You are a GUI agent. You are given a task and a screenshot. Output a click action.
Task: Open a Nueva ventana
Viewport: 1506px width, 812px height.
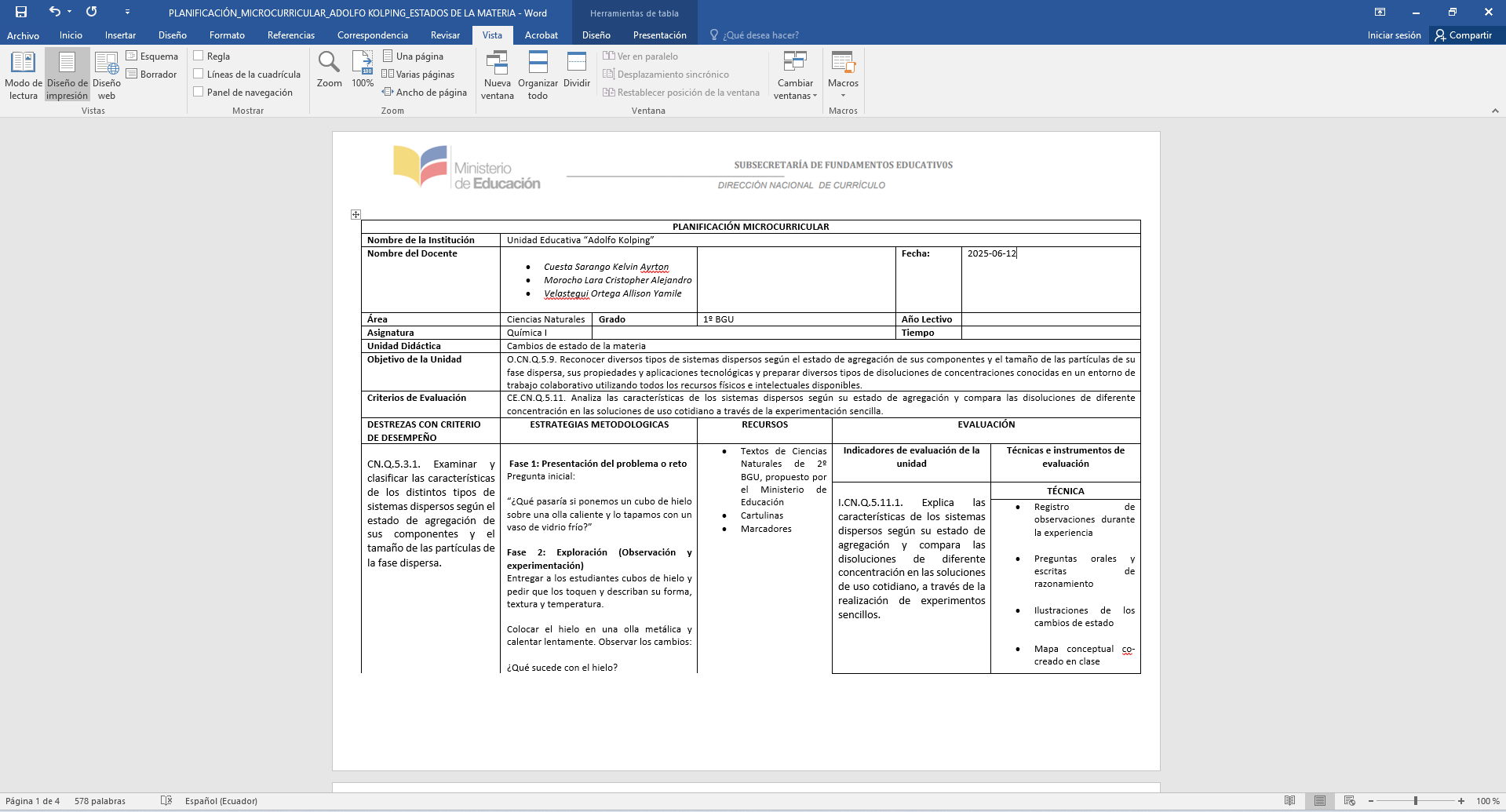coord(498,75)
